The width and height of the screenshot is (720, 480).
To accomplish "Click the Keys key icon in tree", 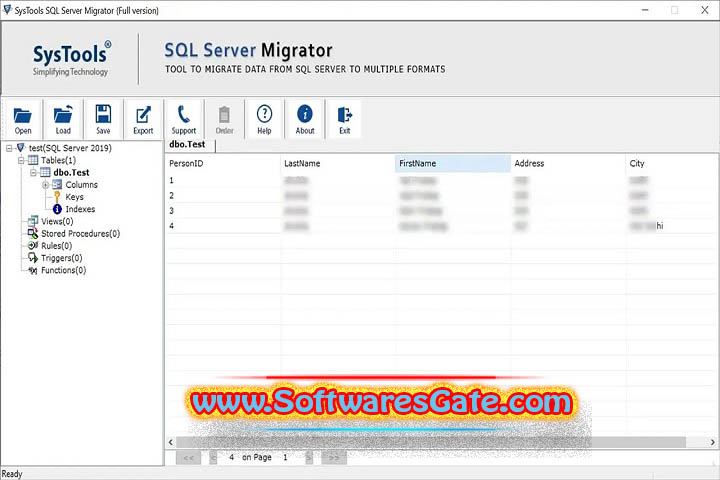I will click(57, 197).
